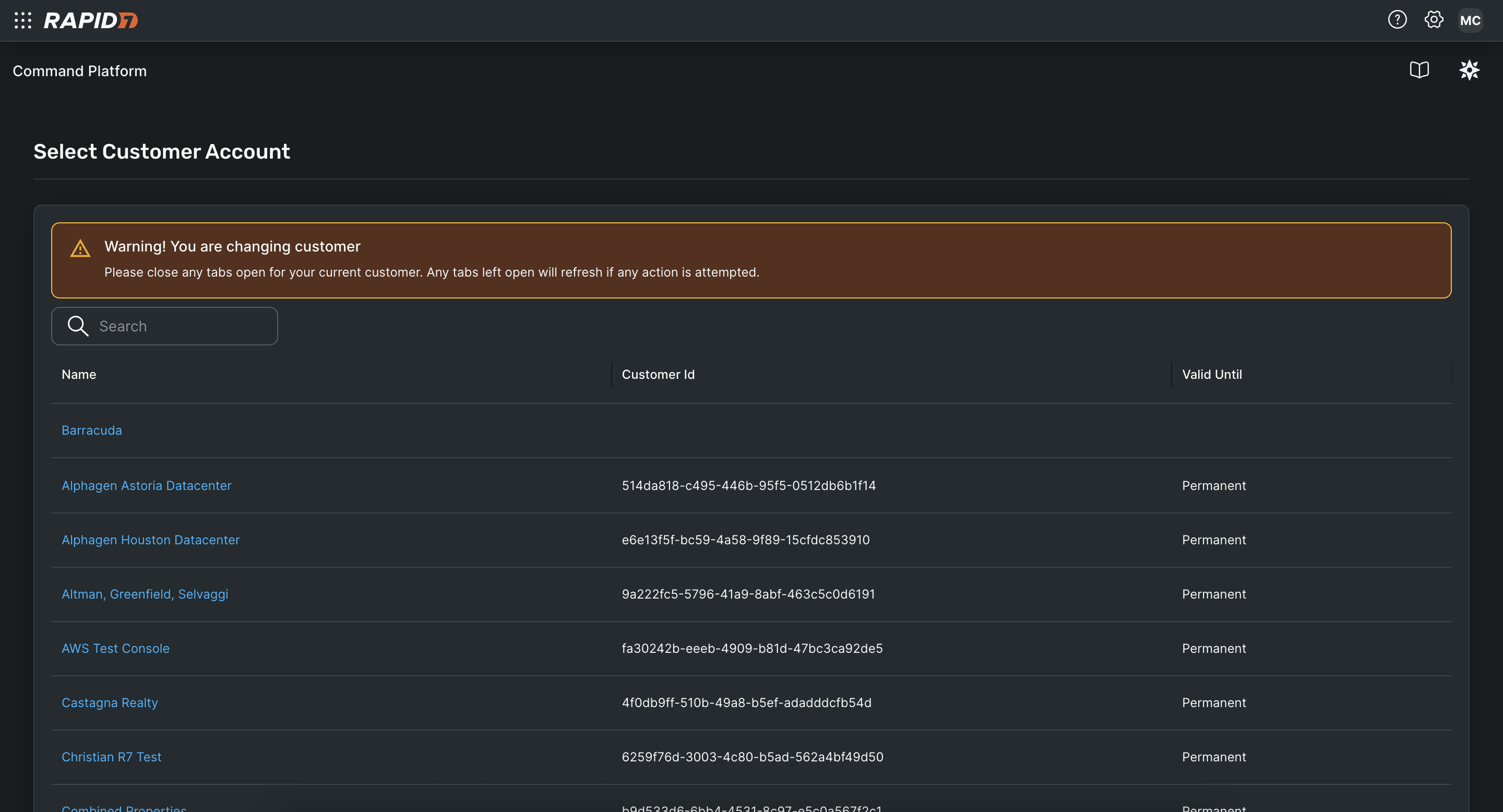Click the Rapid7 logo

click(90, 20)
